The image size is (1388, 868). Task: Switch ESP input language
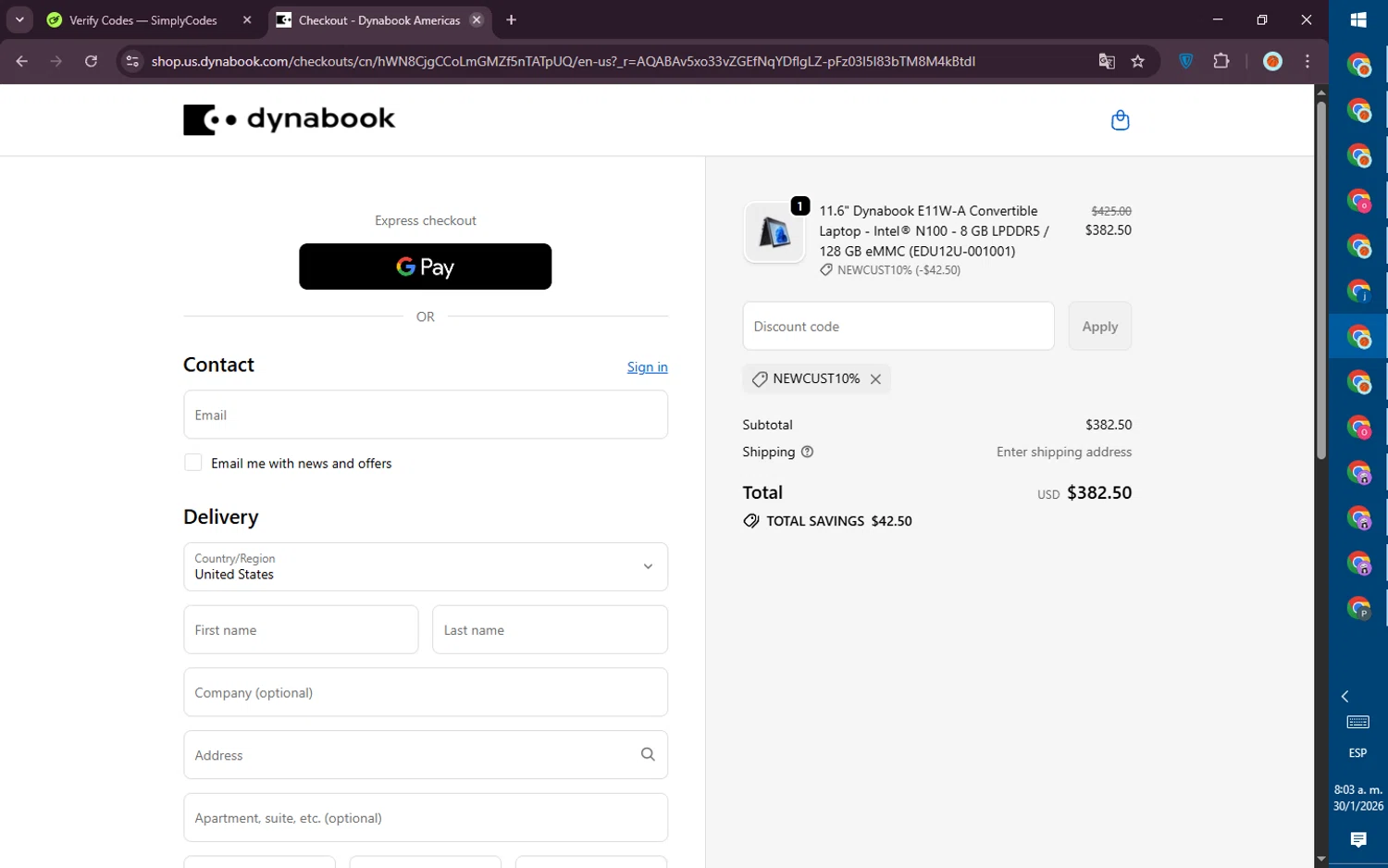coord(1357,752)
